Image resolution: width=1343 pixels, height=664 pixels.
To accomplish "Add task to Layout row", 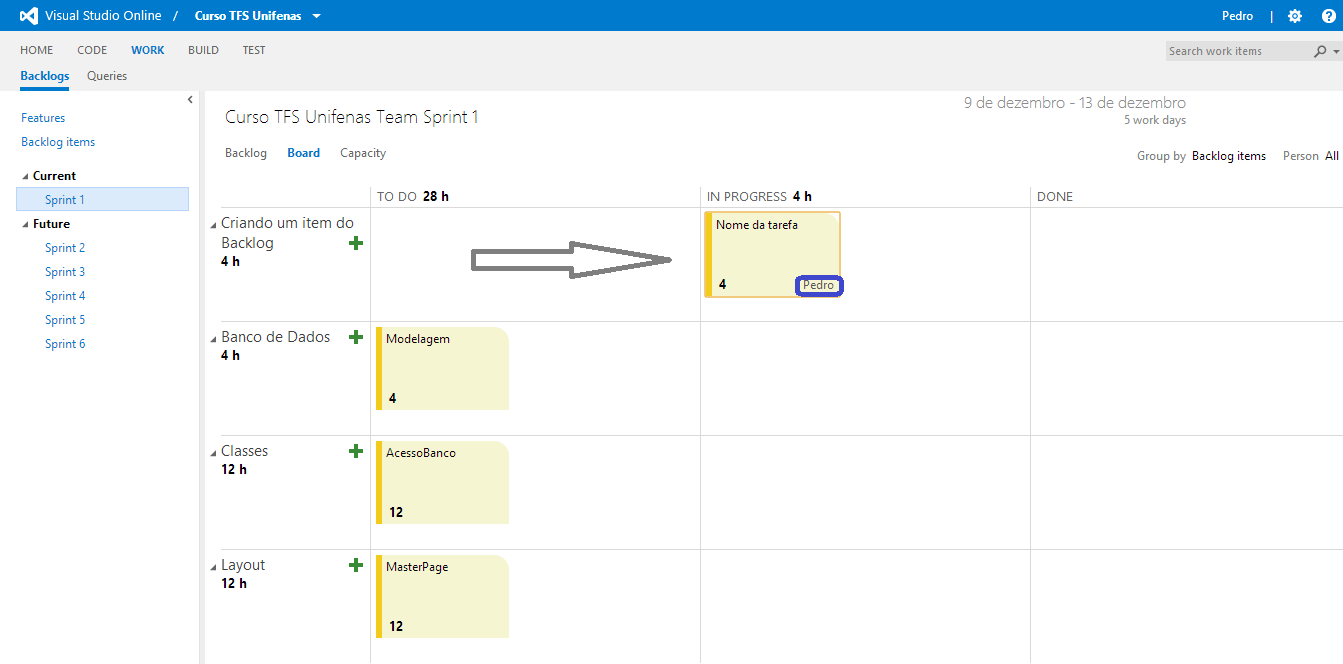I will tap(356, 565).
